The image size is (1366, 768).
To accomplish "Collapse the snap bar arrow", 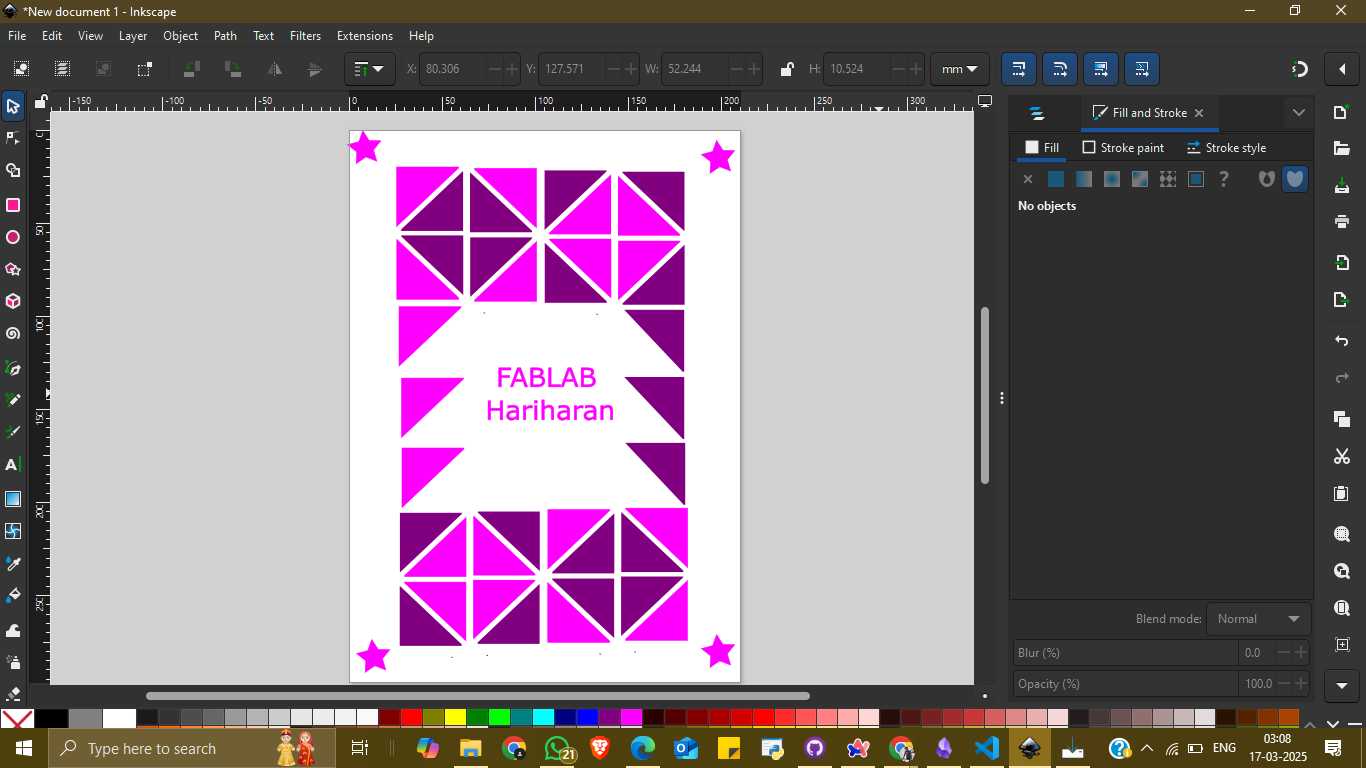I will [x=1342, y=69].
